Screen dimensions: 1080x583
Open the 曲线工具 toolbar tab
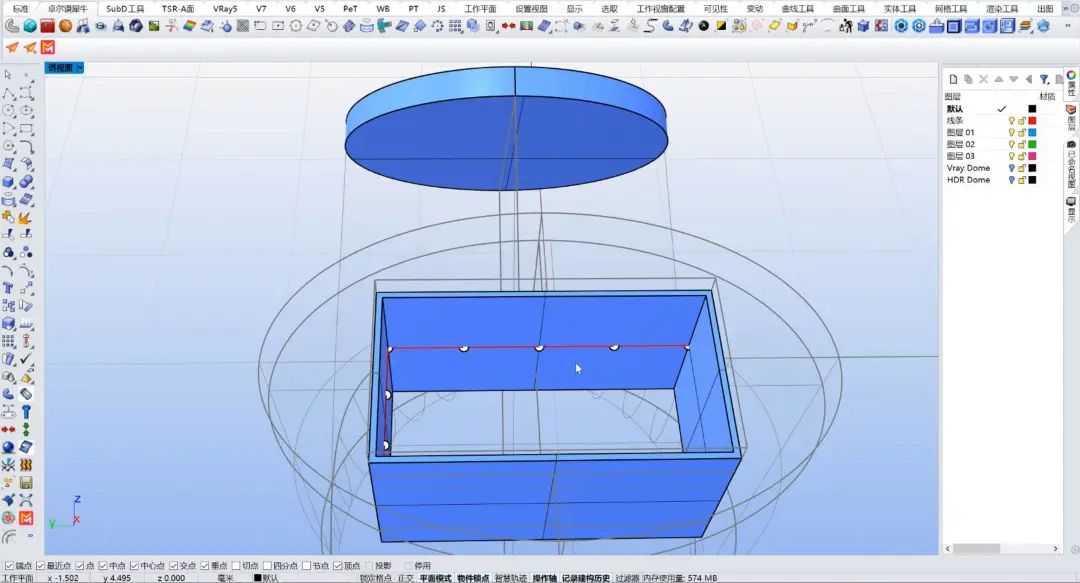coord(798,8)
